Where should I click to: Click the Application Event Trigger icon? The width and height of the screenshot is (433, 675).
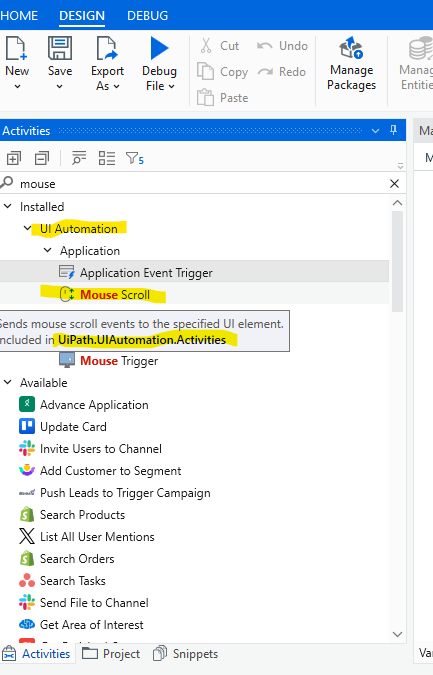click(x=67, y=272)
